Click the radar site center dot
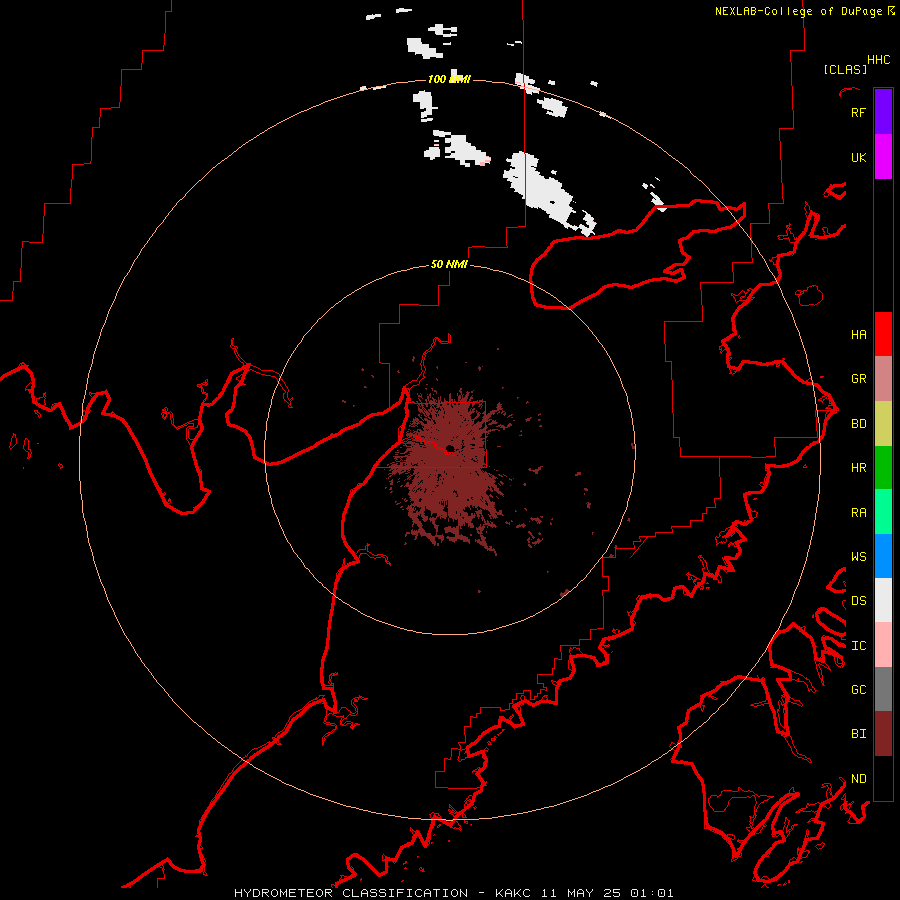 tap(450, 448)
